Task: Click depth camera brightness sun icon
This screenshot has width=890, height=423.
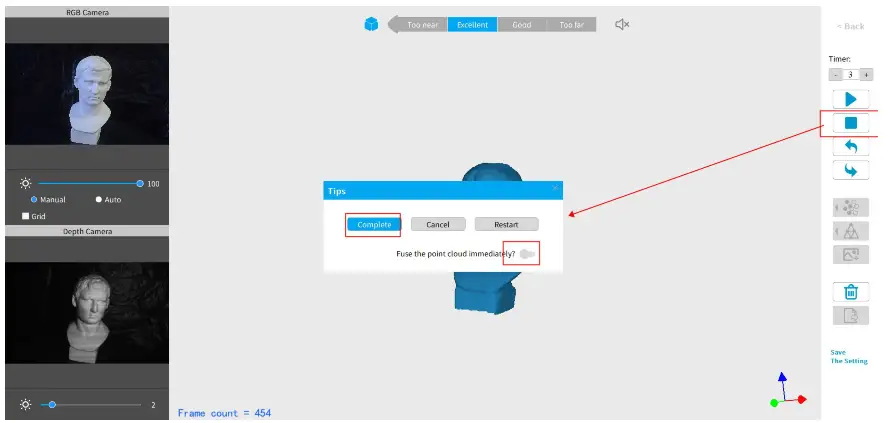Action: coord(26,405)
